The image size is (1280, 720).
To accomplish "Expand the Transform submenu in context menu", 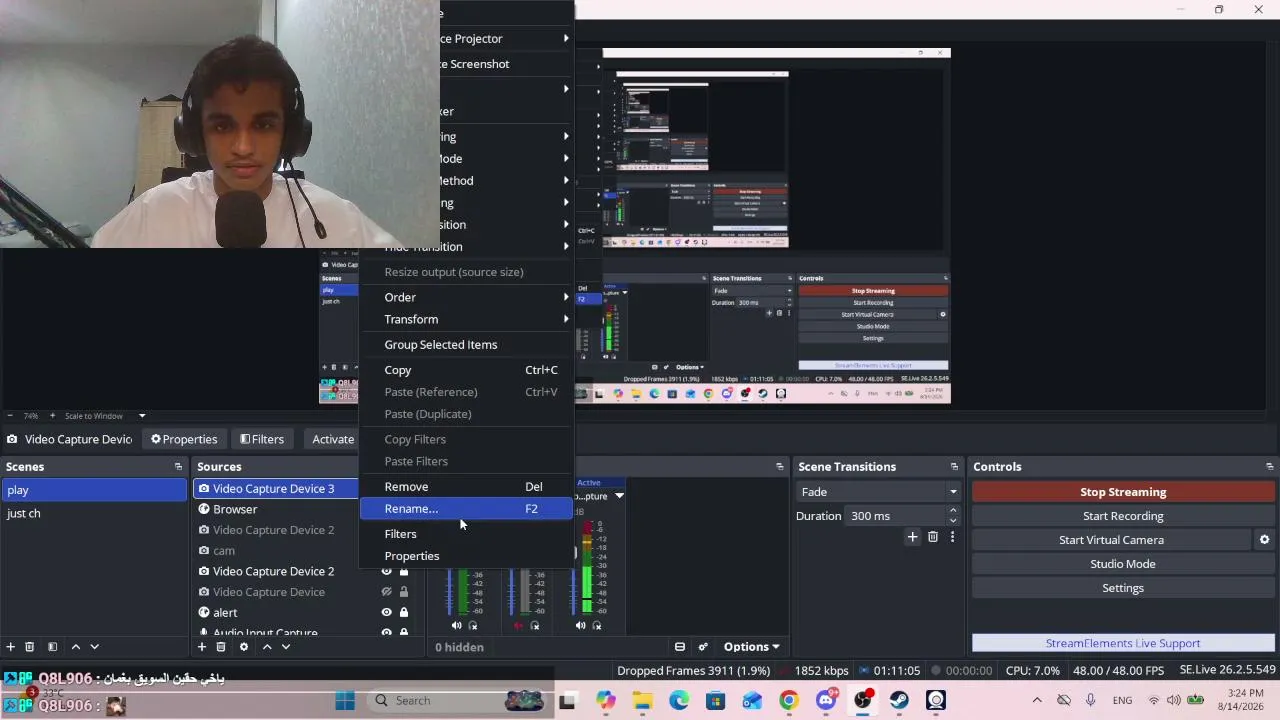I will point(466,319).
